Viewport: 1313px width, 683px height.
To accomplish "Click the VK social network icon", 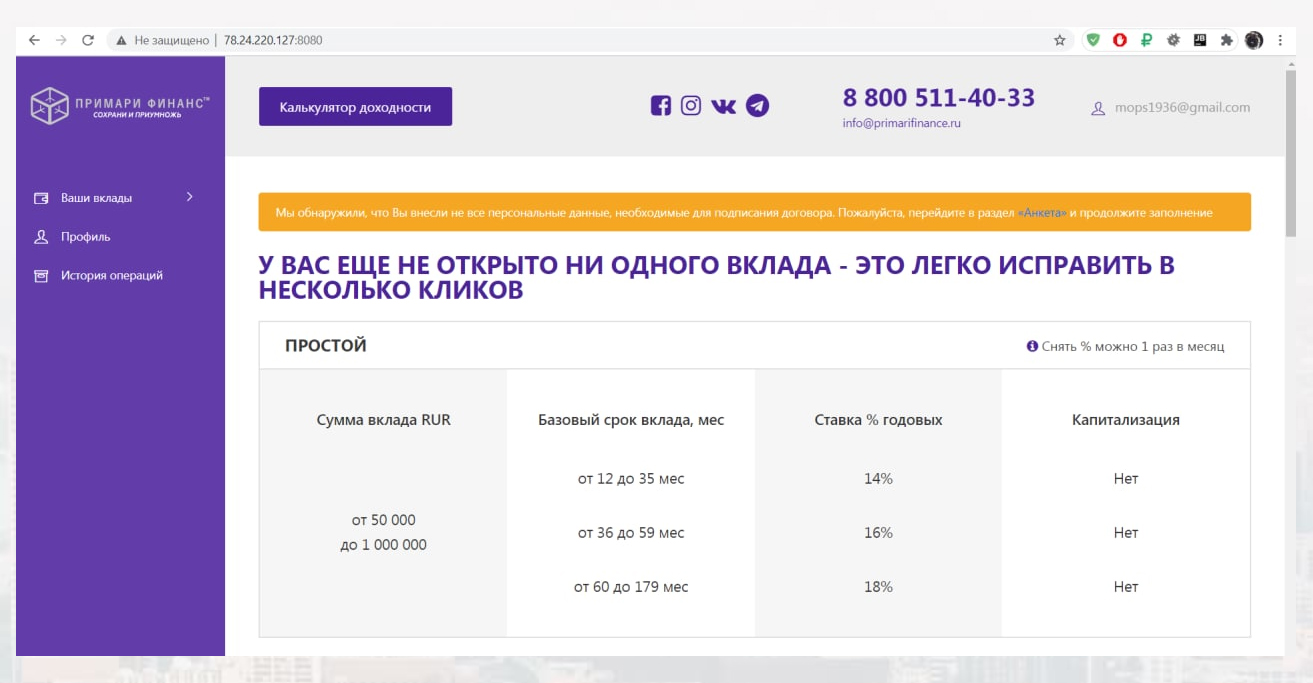I will (x=723, y=106).
